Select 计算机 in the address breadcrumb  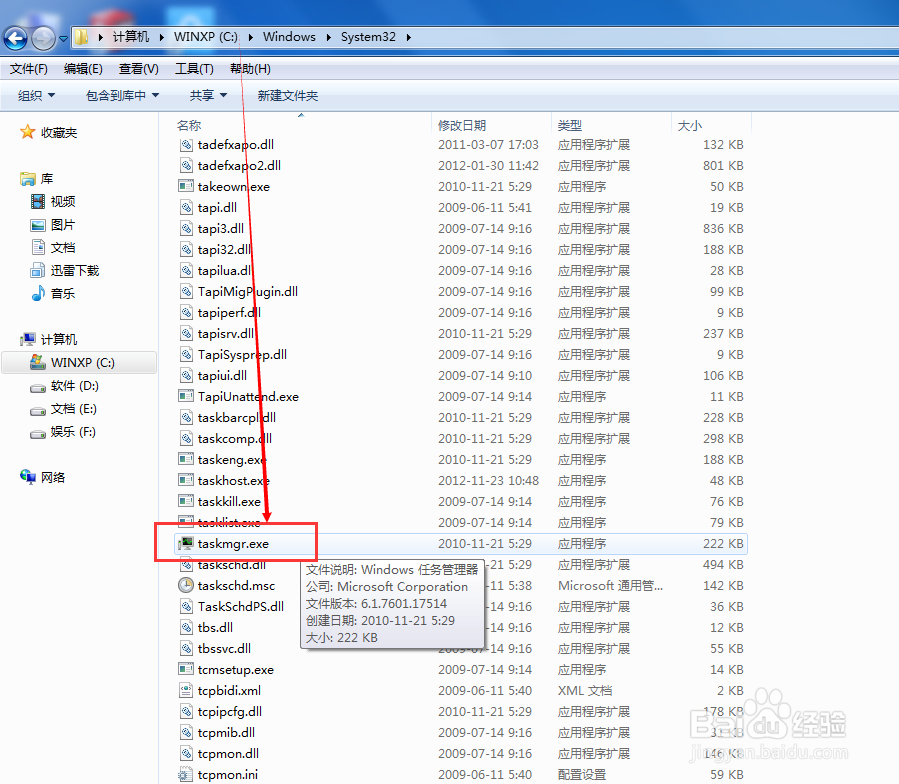pyautogui.click(x=131, y=37)
